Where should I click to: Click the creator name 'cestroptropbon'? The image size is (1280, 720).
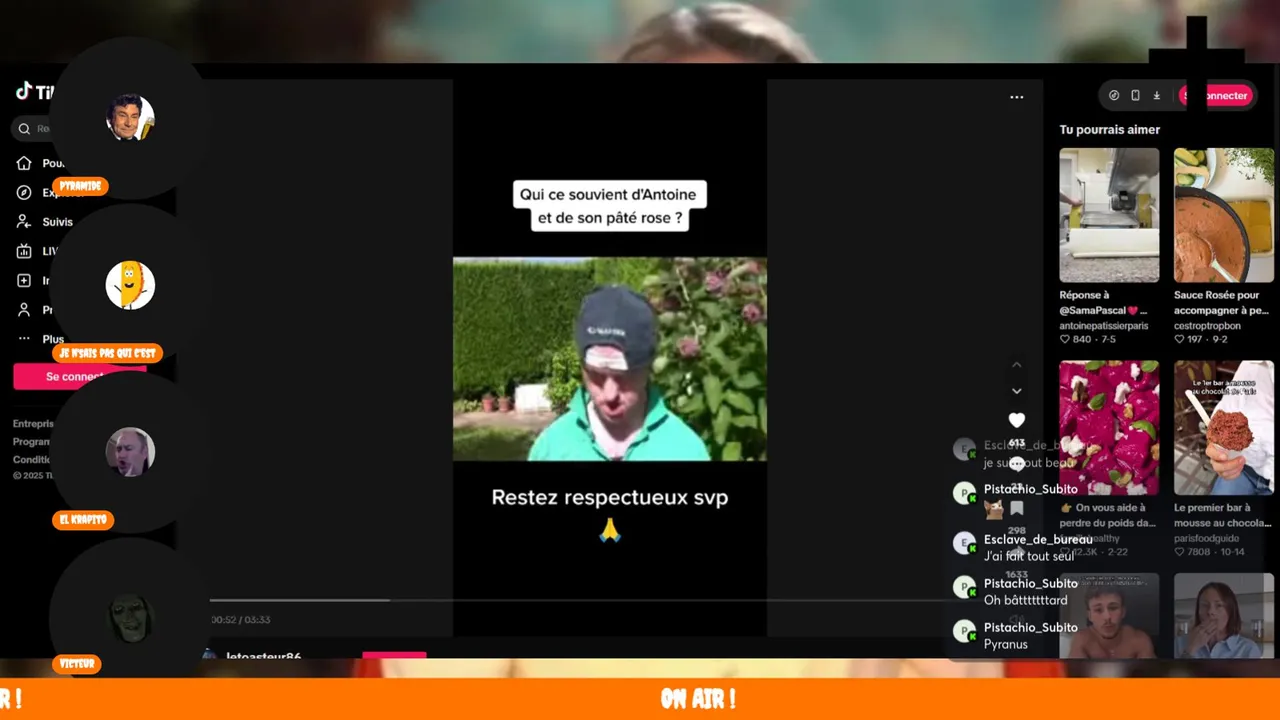(x=1207, y=326)
